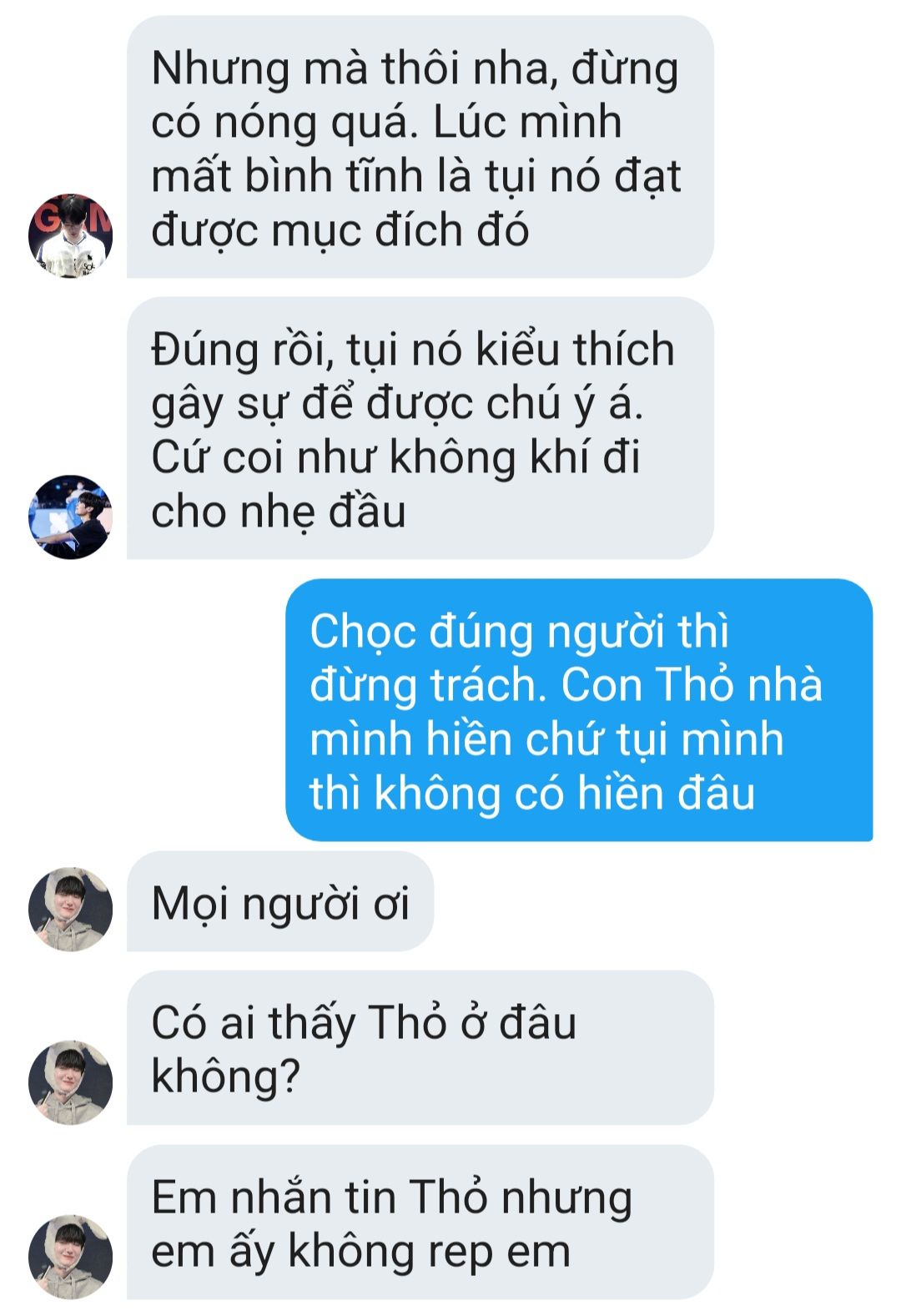Viewport: 901px width, 1316px height.
Task: Select the "Đúng rồi, tụi nó kiểu thích" bubble
Action: (x=420, y=428)
